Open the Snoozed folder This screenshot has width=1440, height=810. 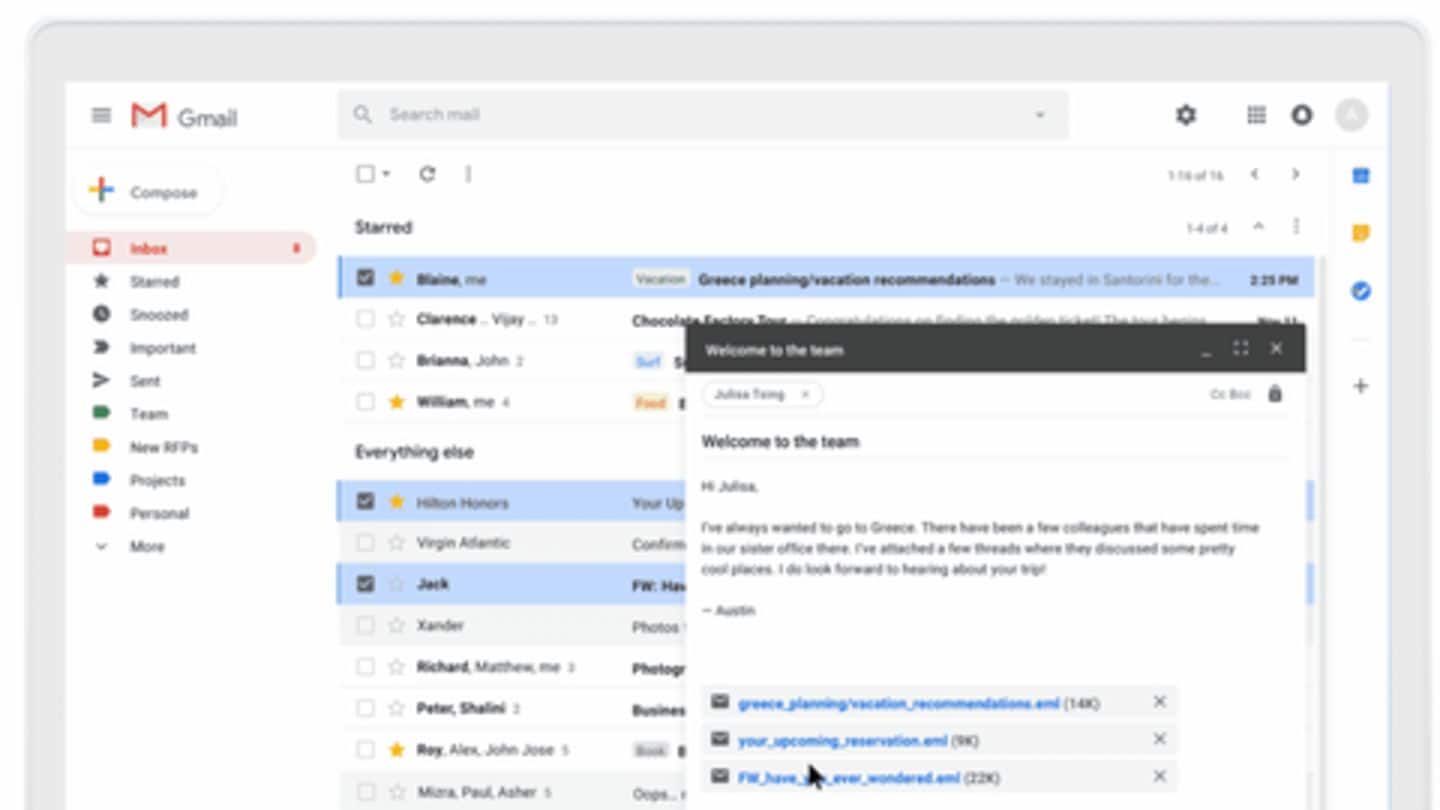[x=158, y=314]
